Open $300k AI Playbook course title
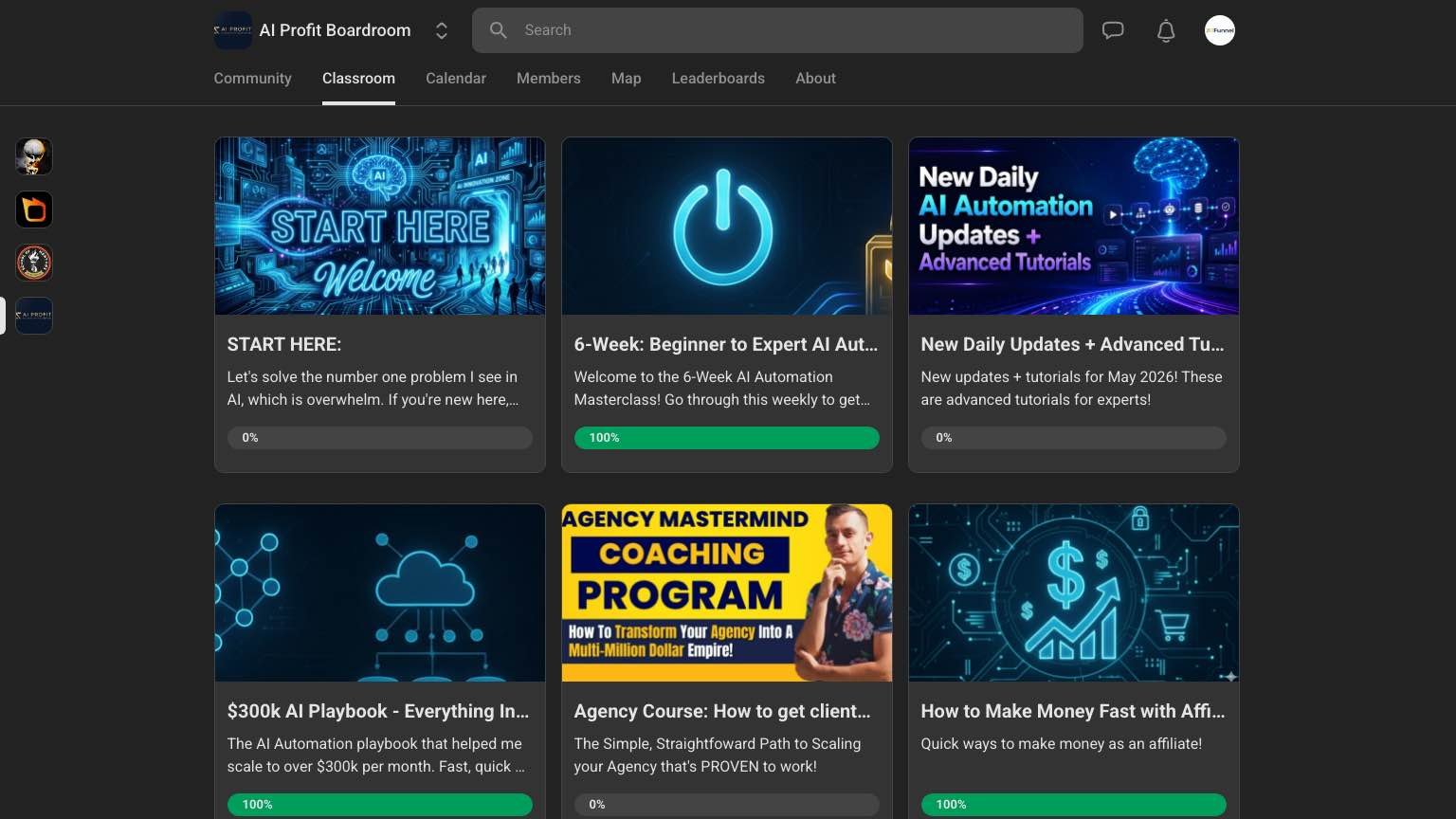The image size is (1456, 819). pos(378,712)
